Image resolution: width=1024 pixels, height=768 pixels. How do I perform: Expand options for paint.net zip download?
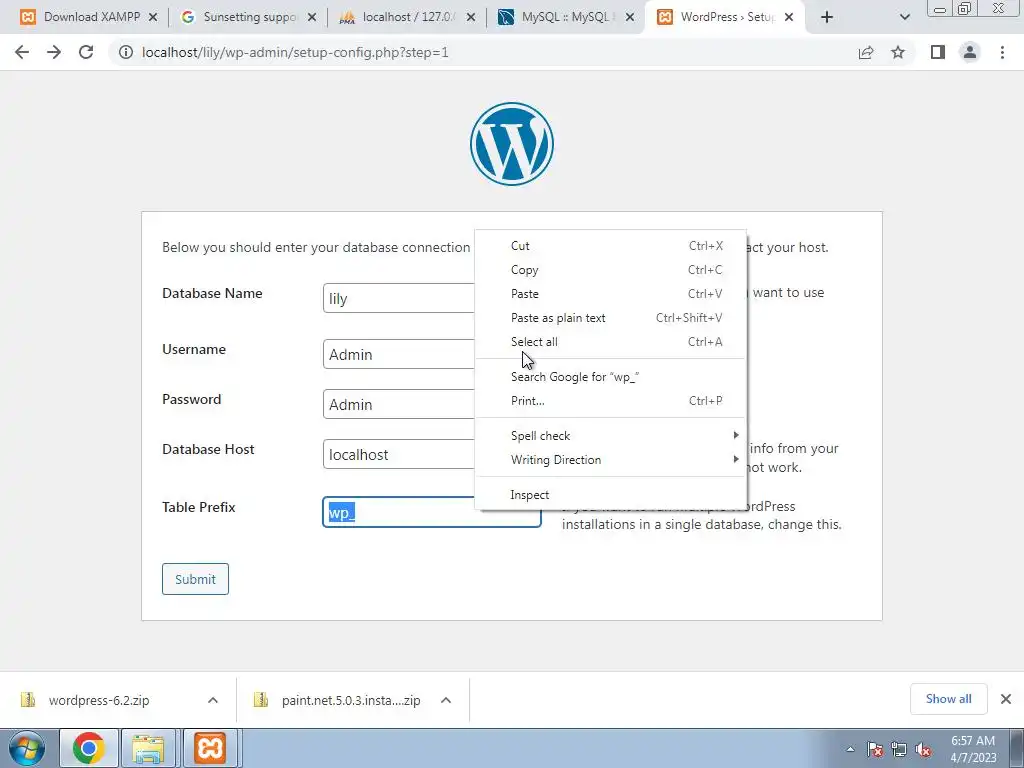(446, 700)
